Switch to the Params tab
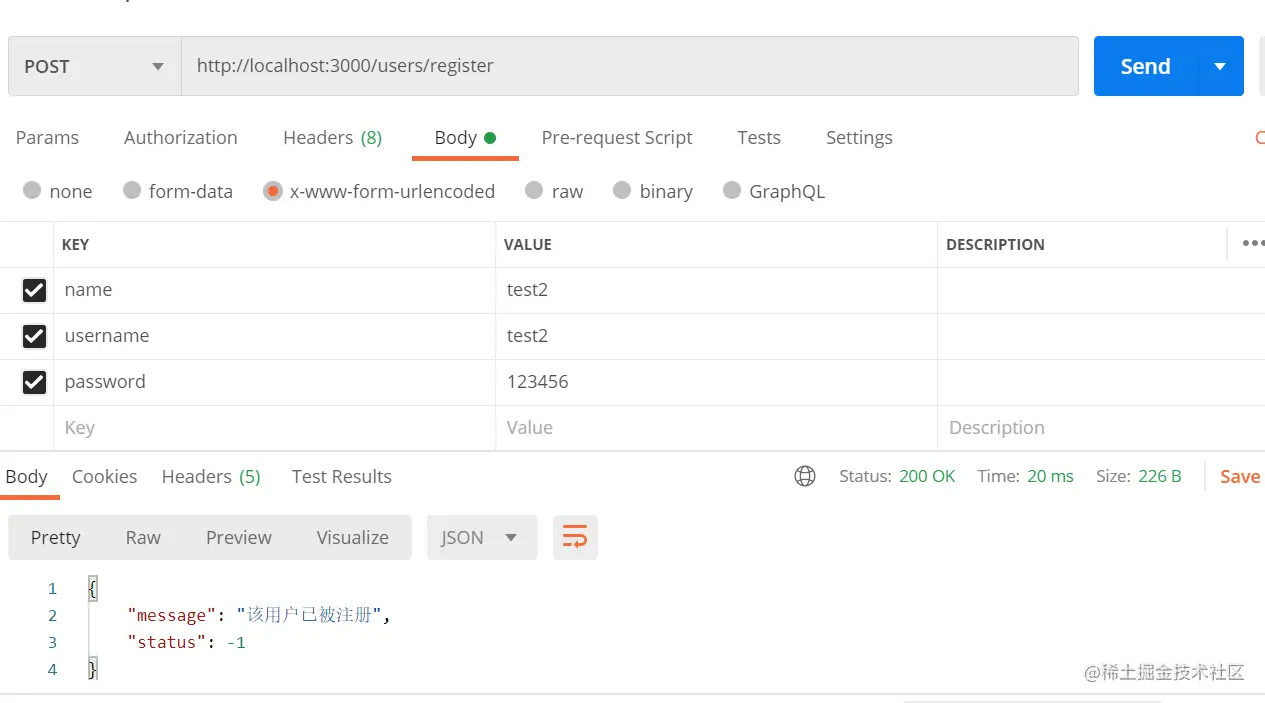1265x703 pixels. [47, 137]
